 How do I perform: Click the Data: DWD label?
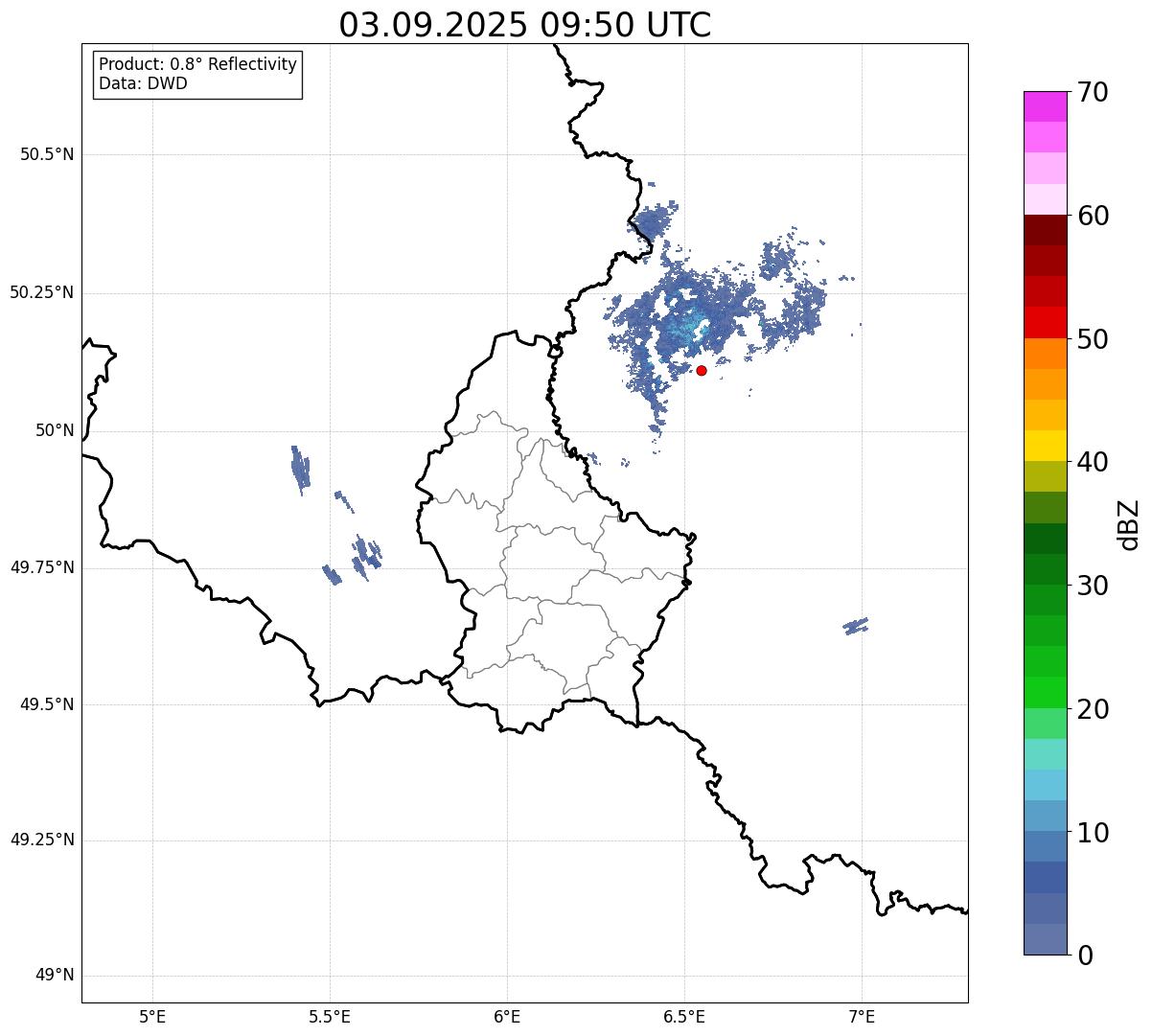pos(143,83)
